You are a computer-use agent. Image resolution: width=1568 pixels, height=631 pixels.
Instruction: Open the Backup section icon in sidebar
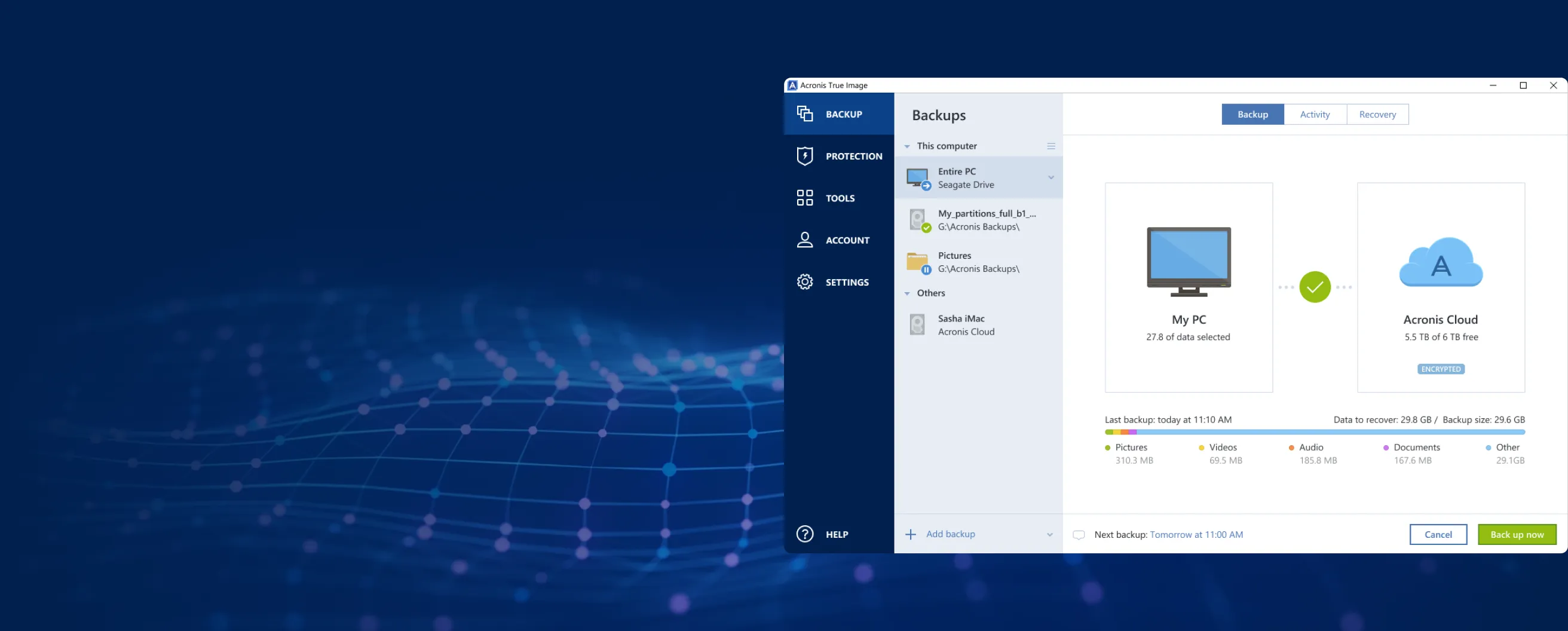pos(805,114)
